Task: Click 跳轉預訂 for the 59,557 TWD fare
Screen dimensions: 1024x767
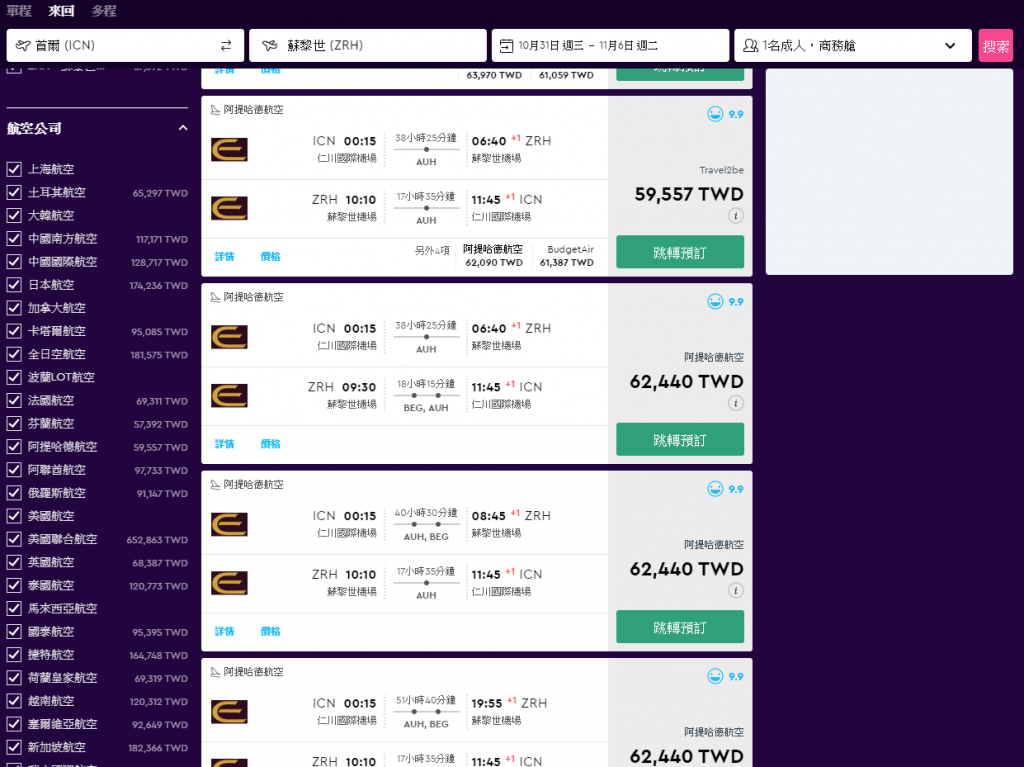Action: 680,252
